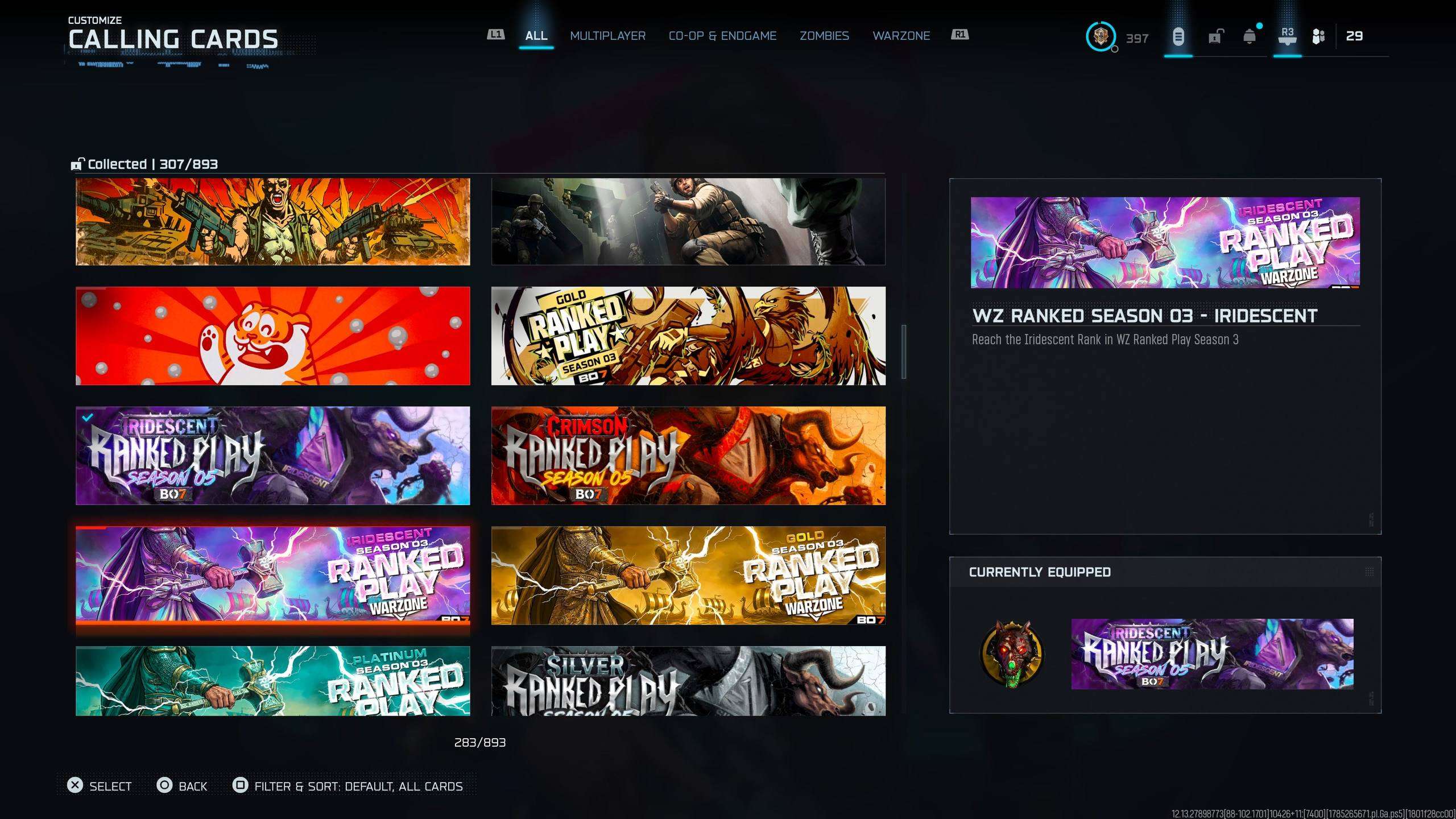
Task: Open the menu icon with three stacked lines
Action: pyautogui.click(x=1178, y=37)
